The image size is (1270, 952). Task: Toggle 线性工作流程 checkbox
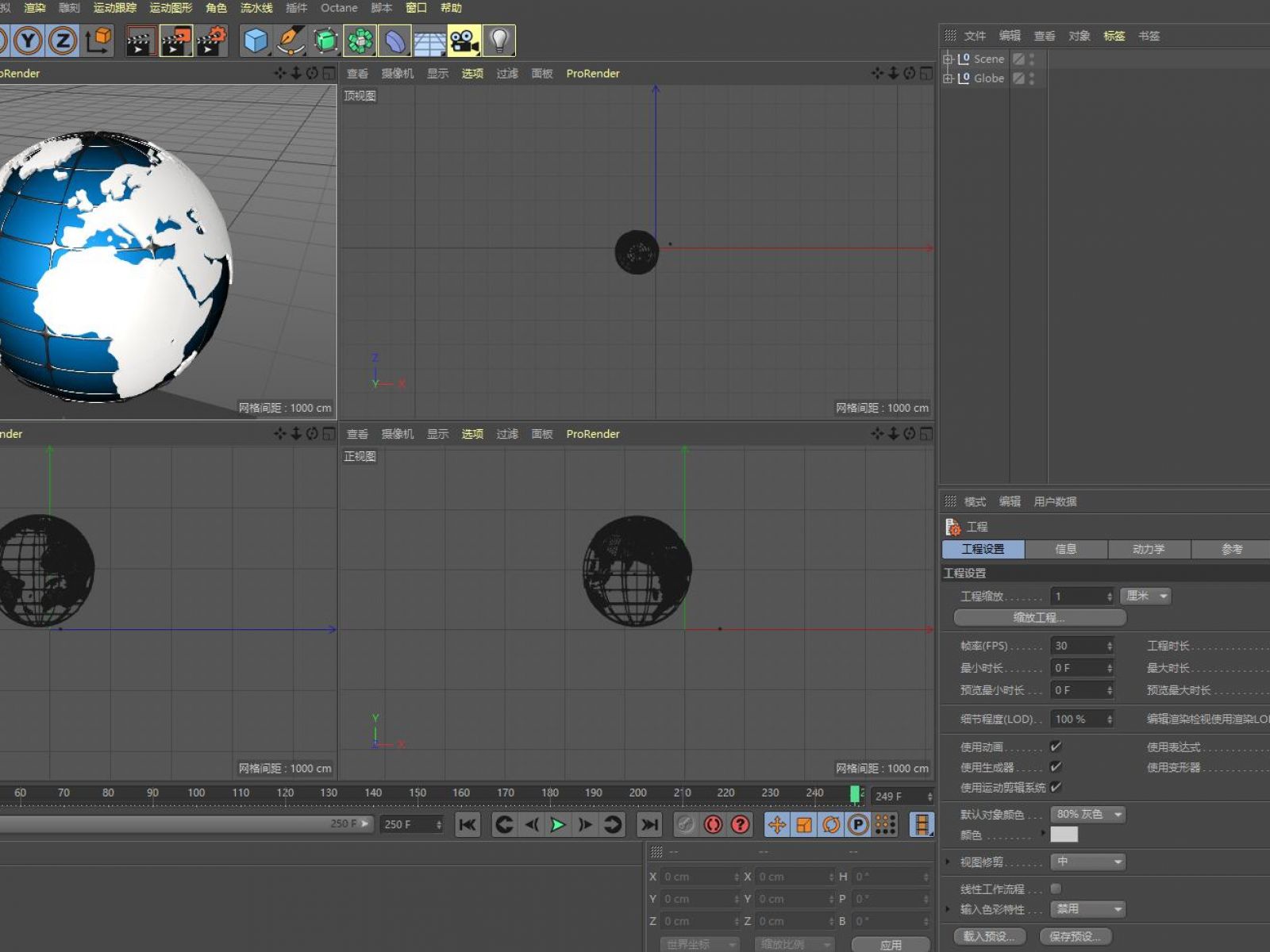tap(1056, 889)
